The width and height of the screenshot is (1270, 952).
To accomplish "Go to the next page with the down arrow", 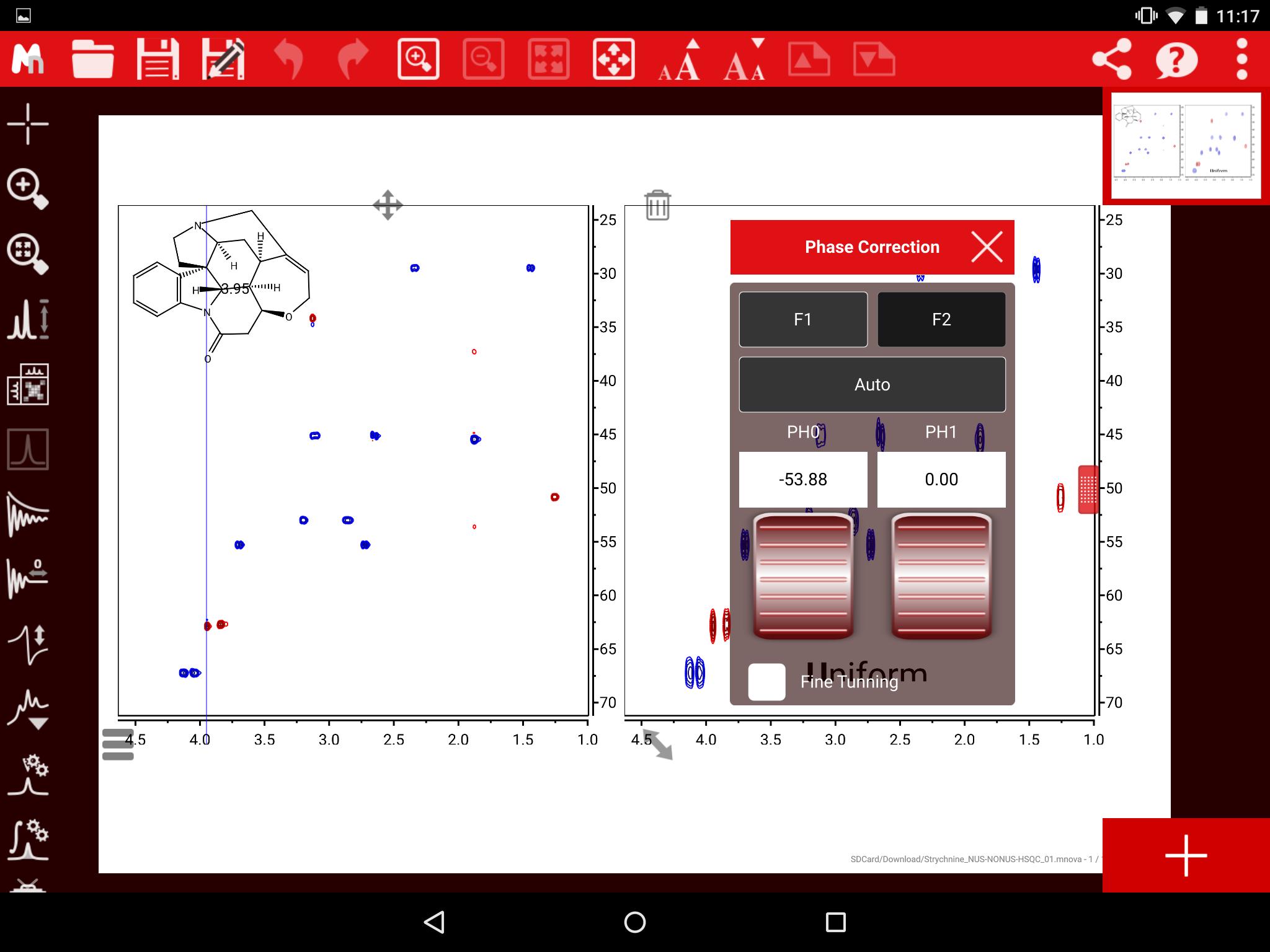I will coord(874,59).
